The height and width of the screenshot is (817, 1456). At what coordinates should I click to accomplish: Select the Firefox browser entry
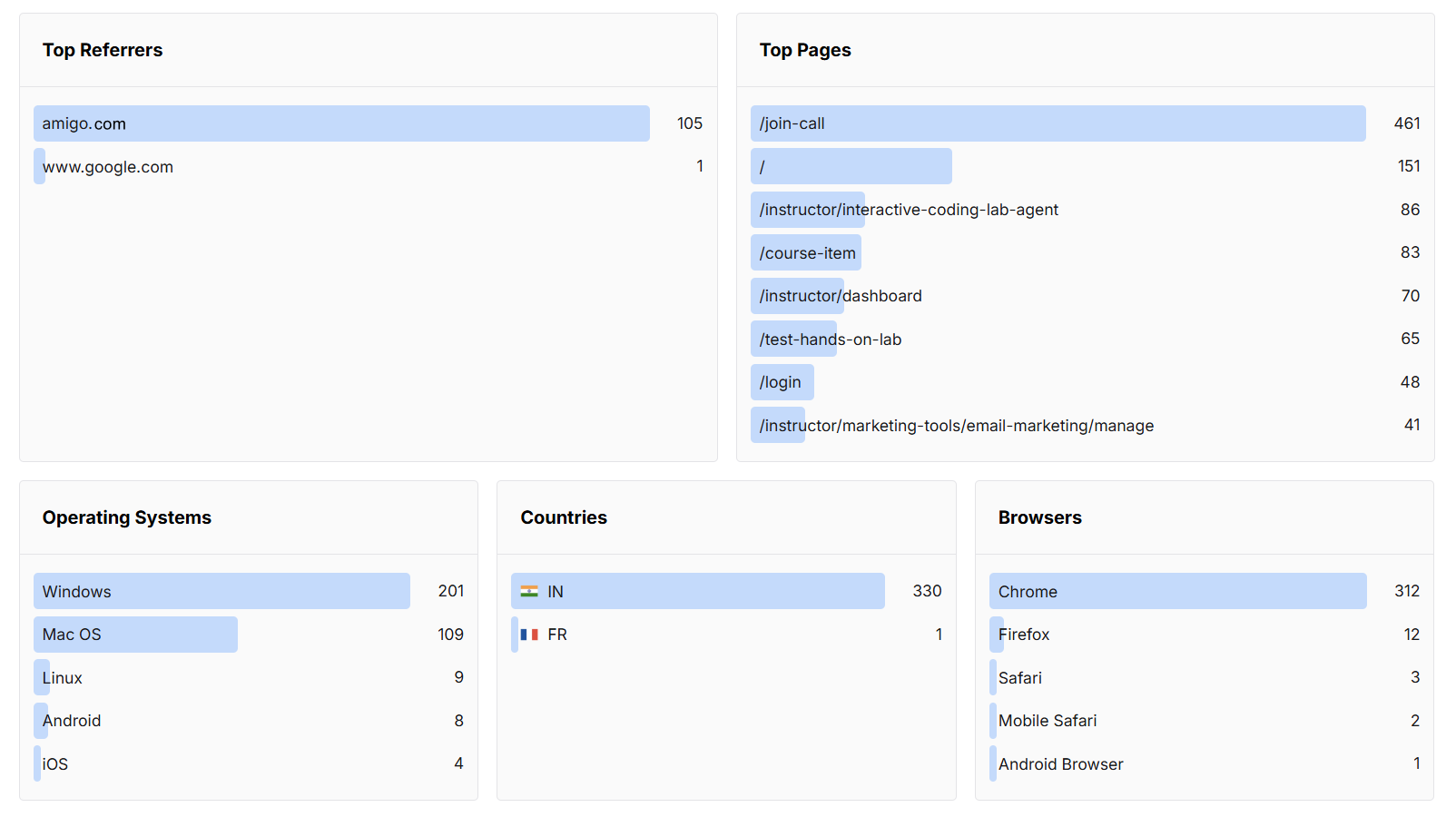(1024, 635)
